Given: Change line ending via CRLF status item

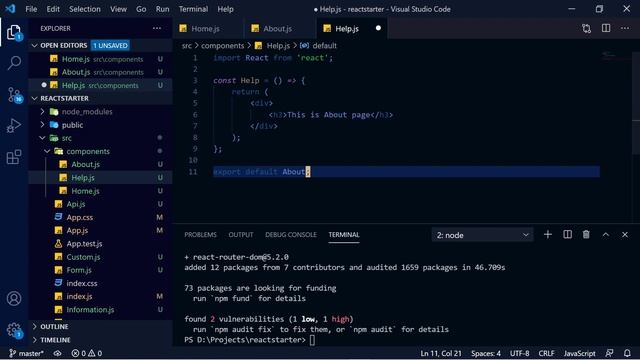Looking at the screenshot, I should (x=547, y=353).
